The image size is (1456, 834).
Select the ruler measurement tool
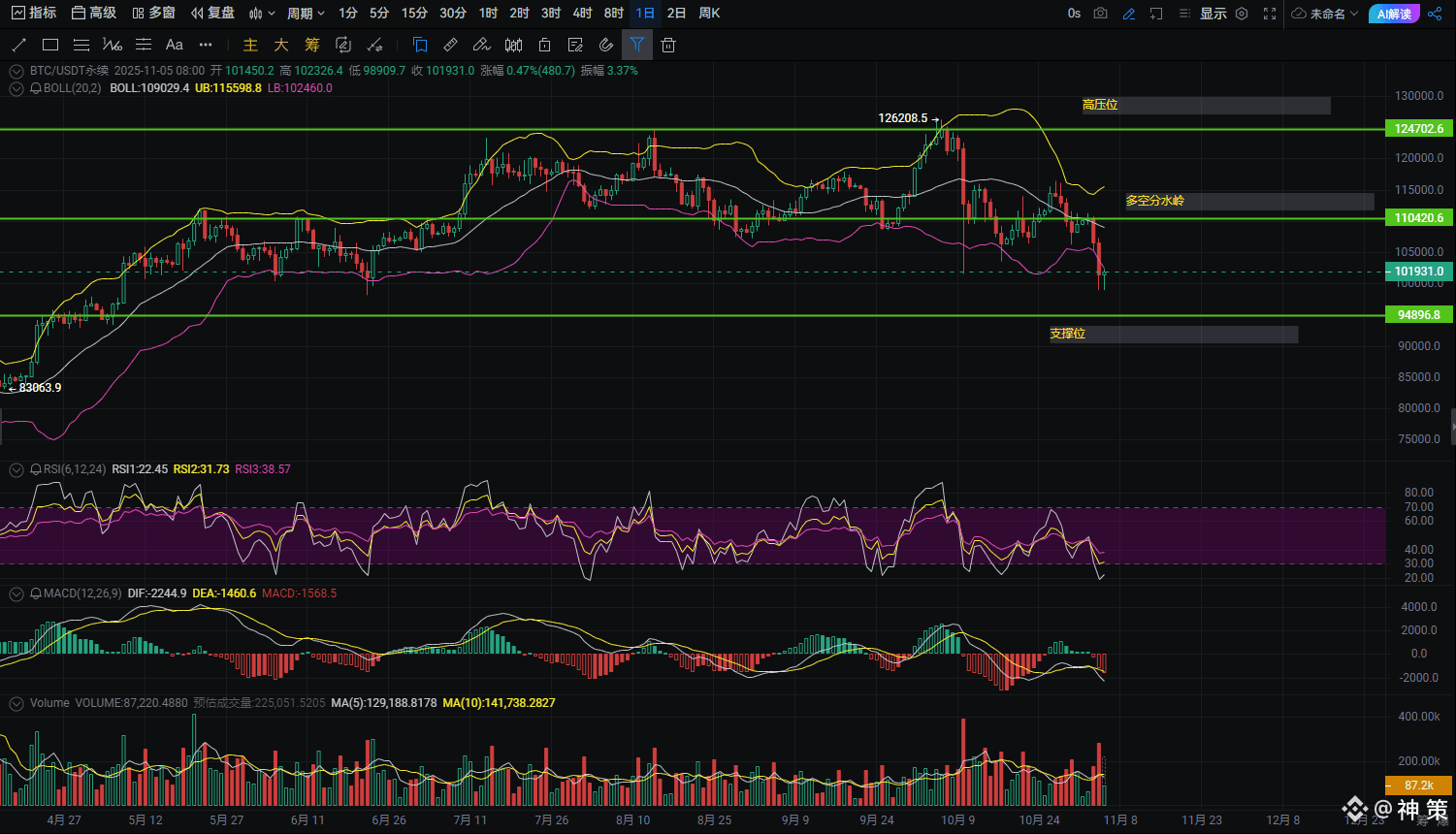[450, 45]
